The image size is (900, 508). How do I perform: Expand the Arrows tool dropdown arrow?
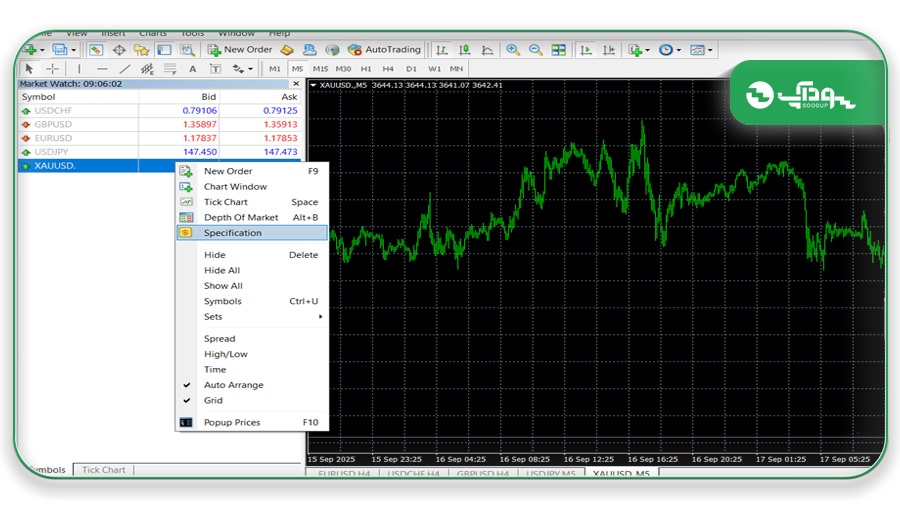click(x=250, y=69)
